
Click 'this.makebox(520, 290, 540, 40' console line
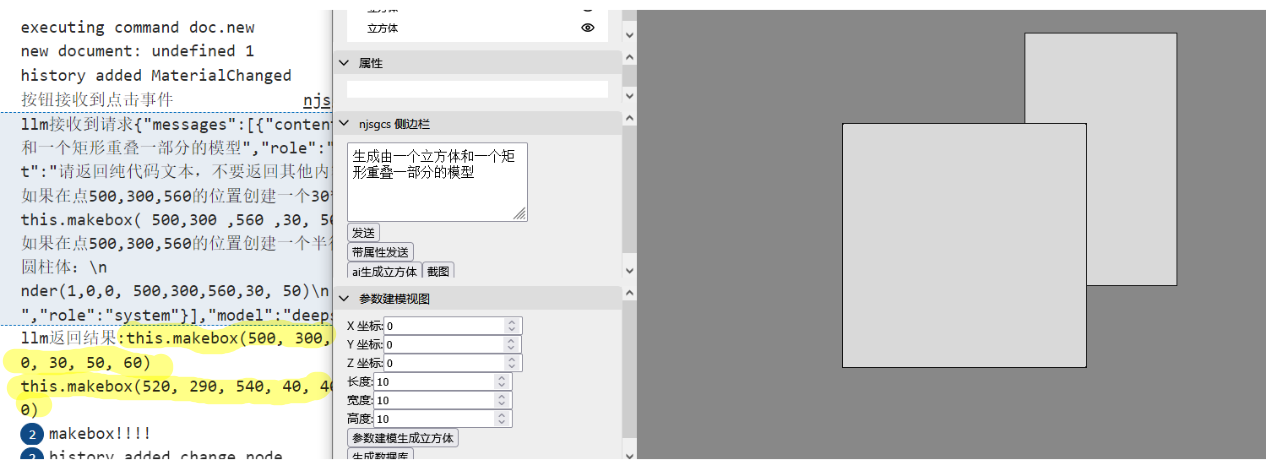click(176, 386)
